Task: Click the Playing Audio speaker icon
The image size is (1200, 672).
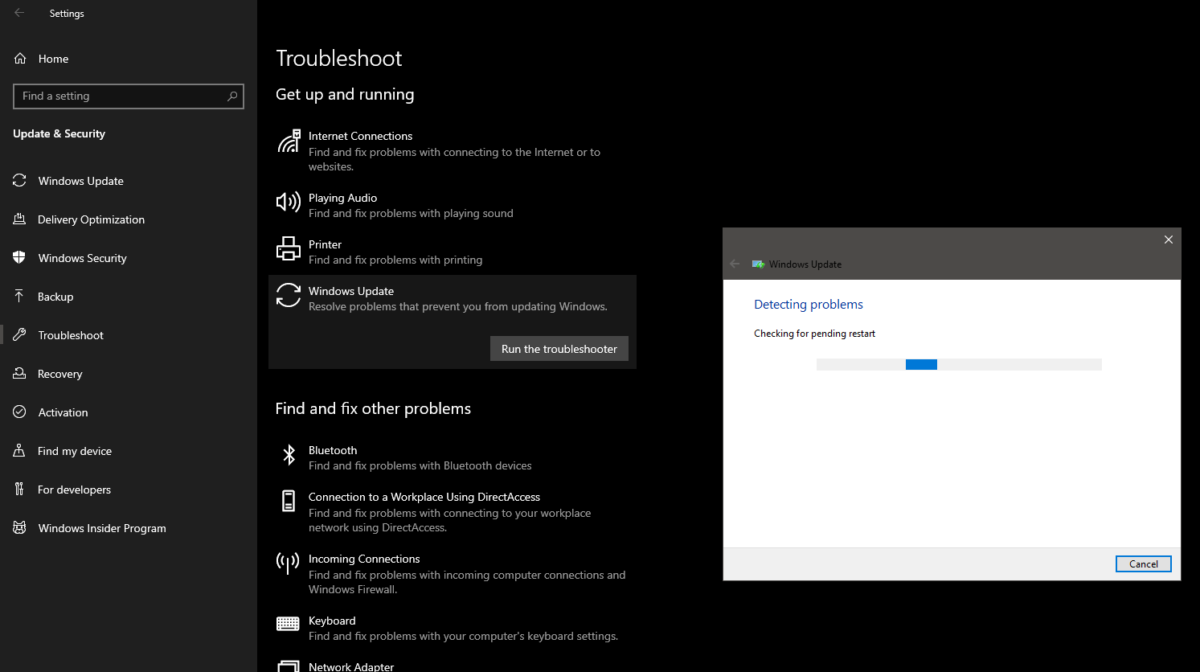Action: (x=289, y=203)
